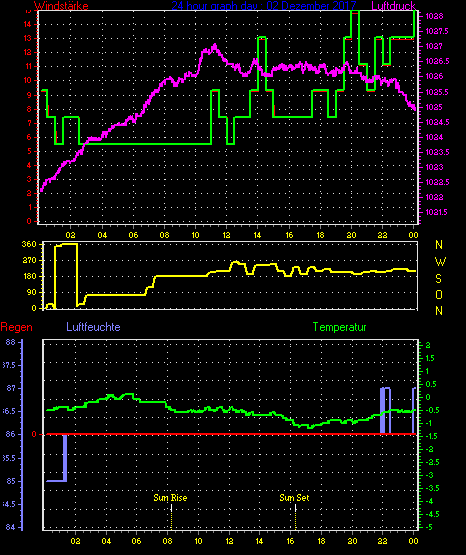Click 3 on the Windstärke axis
Screen dimensions: 466x555
tap(29, 179)
